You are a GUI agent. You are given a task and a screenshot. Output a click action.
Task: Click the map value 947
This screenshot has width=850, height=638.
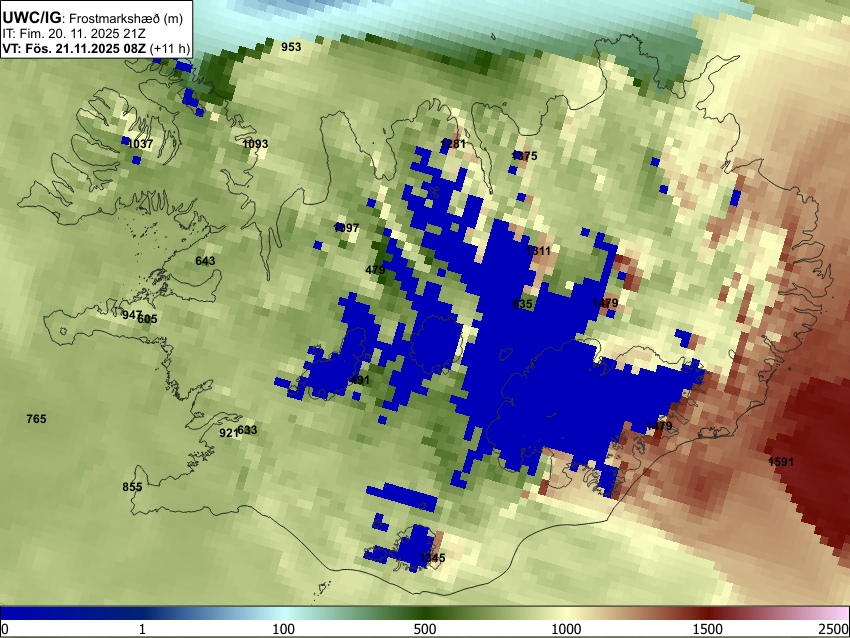coord(132,315)
